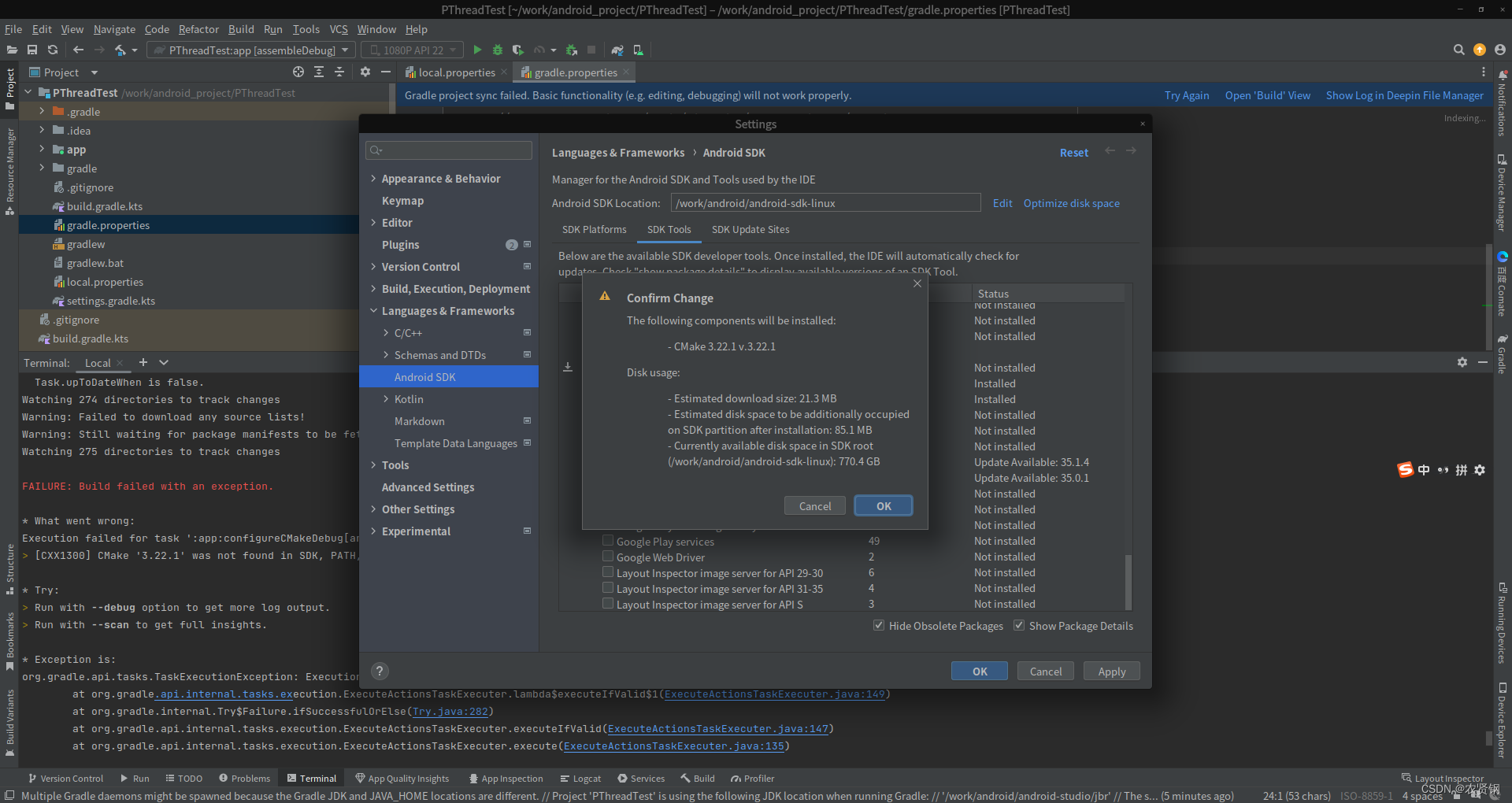Expand the app folder in Project tree
Screen dimensions: 1512x803
(x=42, y=149)
